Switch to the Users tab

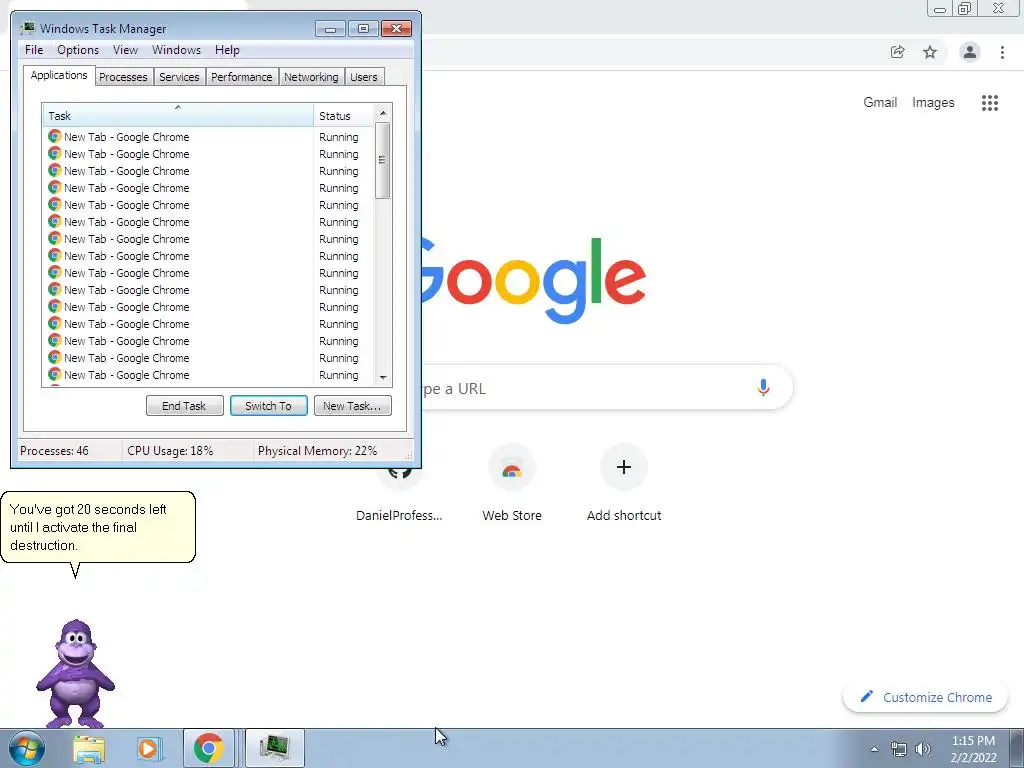click(x=364, y=77)
